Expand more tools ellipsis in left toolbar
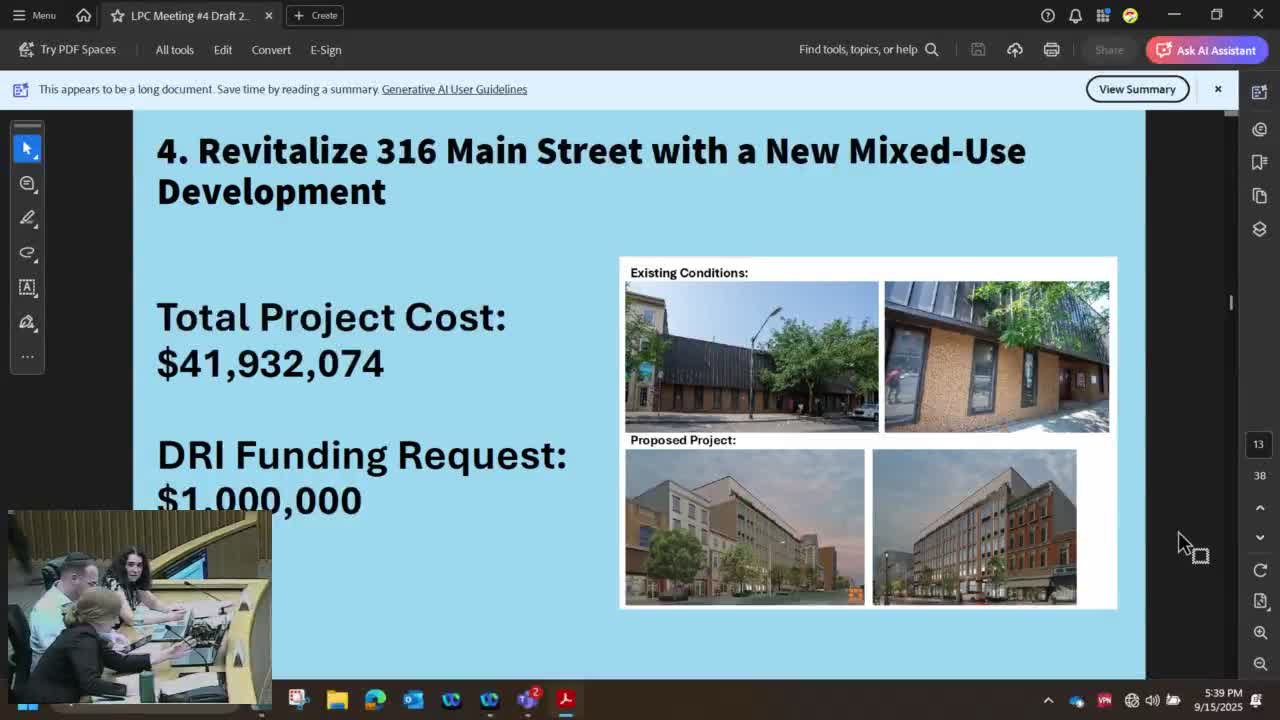The width and height of the screenshot is (1280, 720). coord(27,356)
